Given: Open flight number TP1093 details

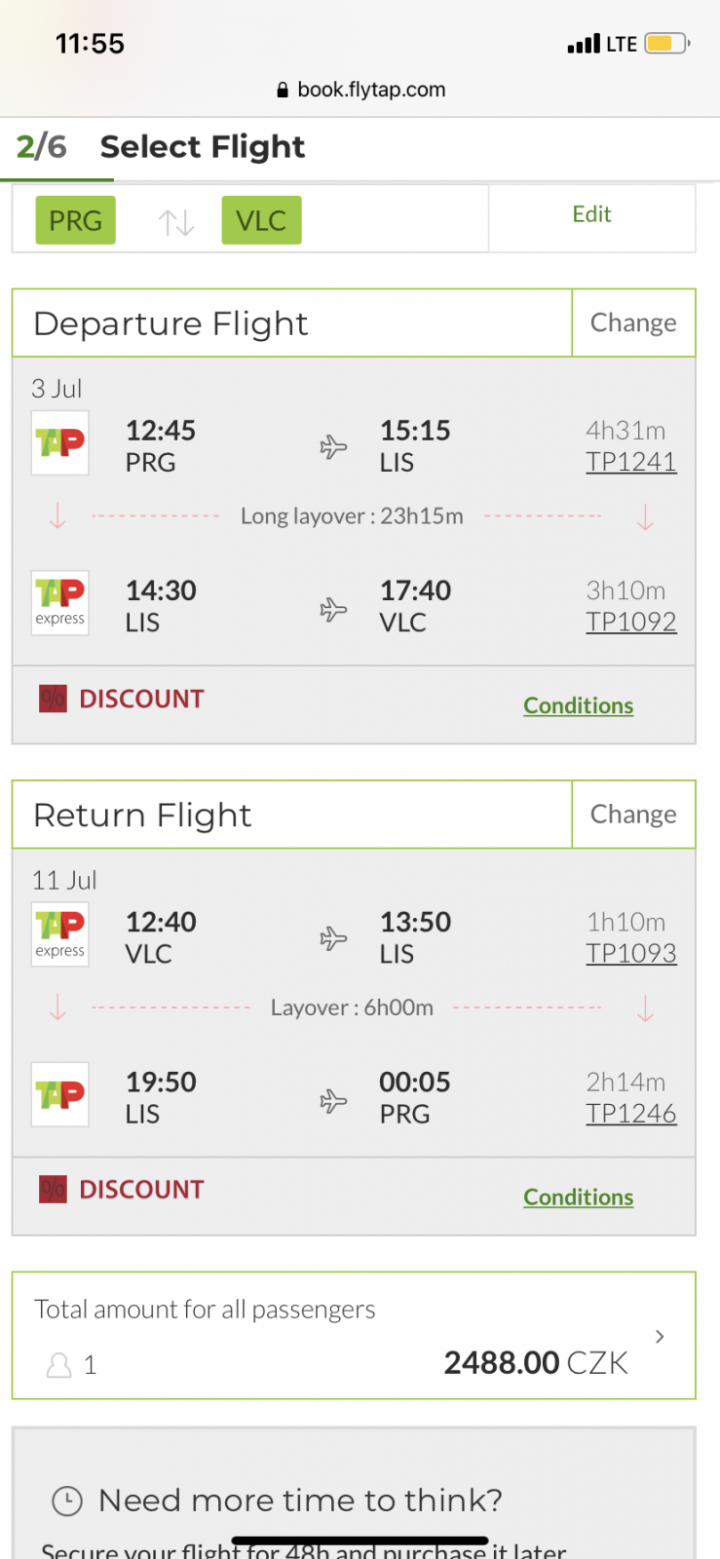Looking at the screenshot, I should coord(631,954).
